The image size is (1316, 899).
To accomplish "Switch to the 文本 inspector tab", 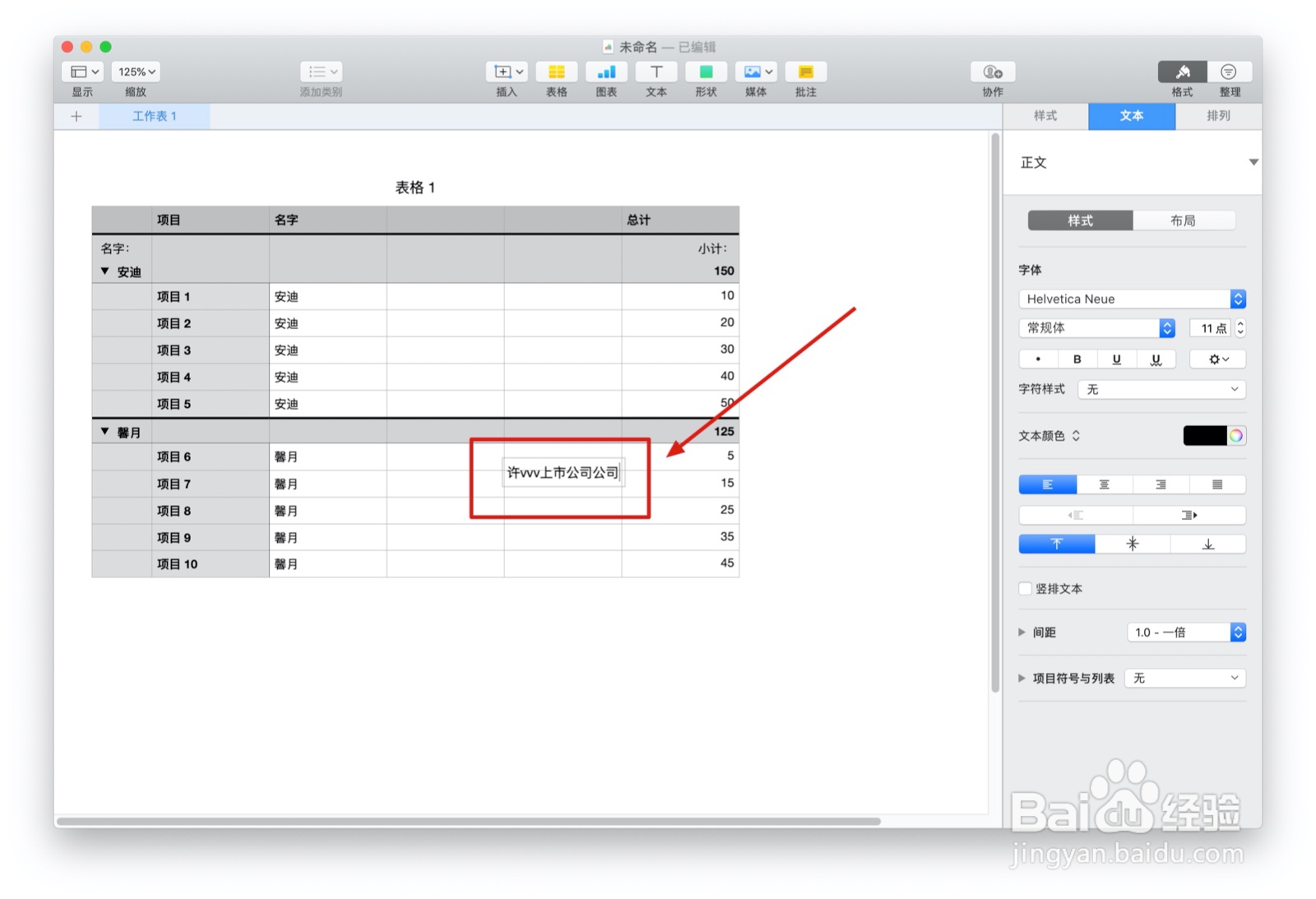I will click(1132, 116).
